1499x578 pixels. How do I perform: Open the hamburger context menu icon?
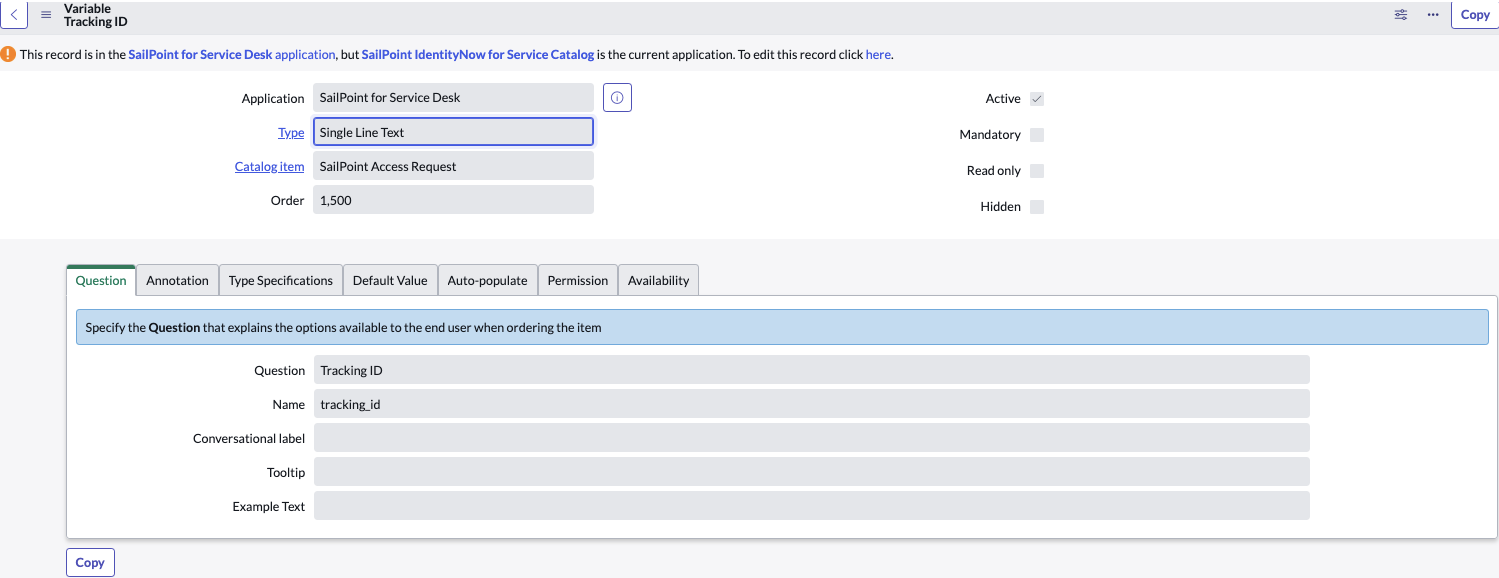pyautogui.click(x=46, y=15)
